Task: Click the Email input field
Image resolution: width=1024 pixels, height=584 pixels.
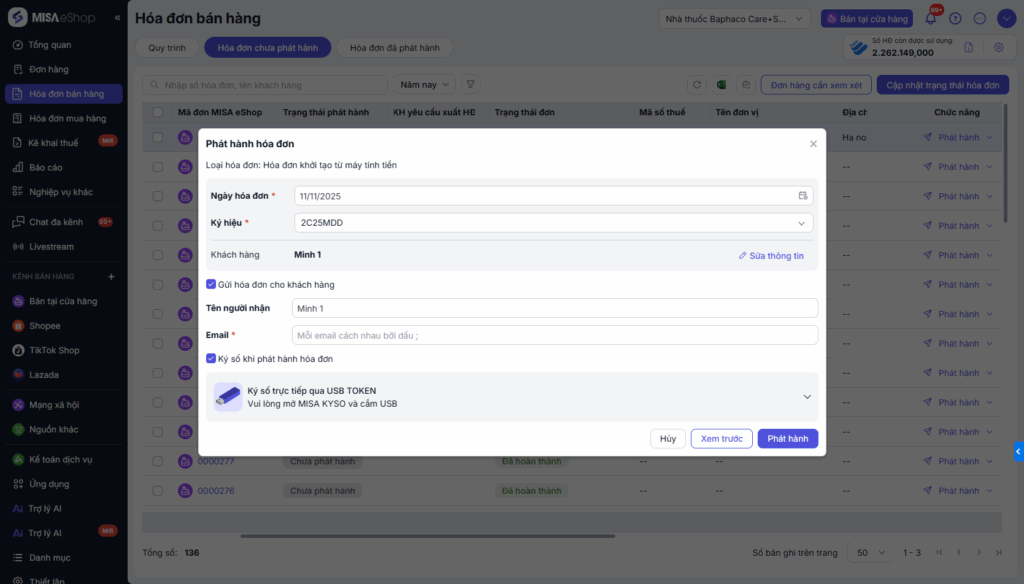Action: click(555, 335)
